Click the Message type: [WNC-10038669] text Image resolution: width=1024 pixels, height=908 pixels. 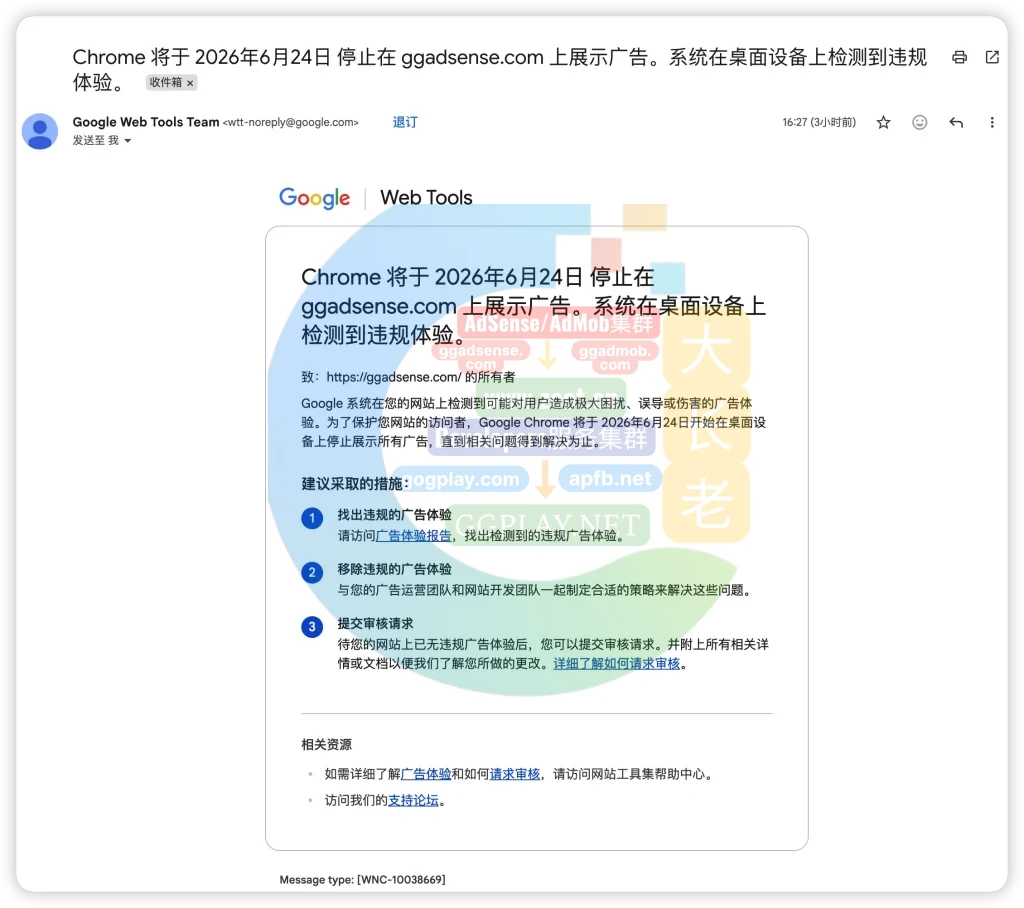coord(362,879)
